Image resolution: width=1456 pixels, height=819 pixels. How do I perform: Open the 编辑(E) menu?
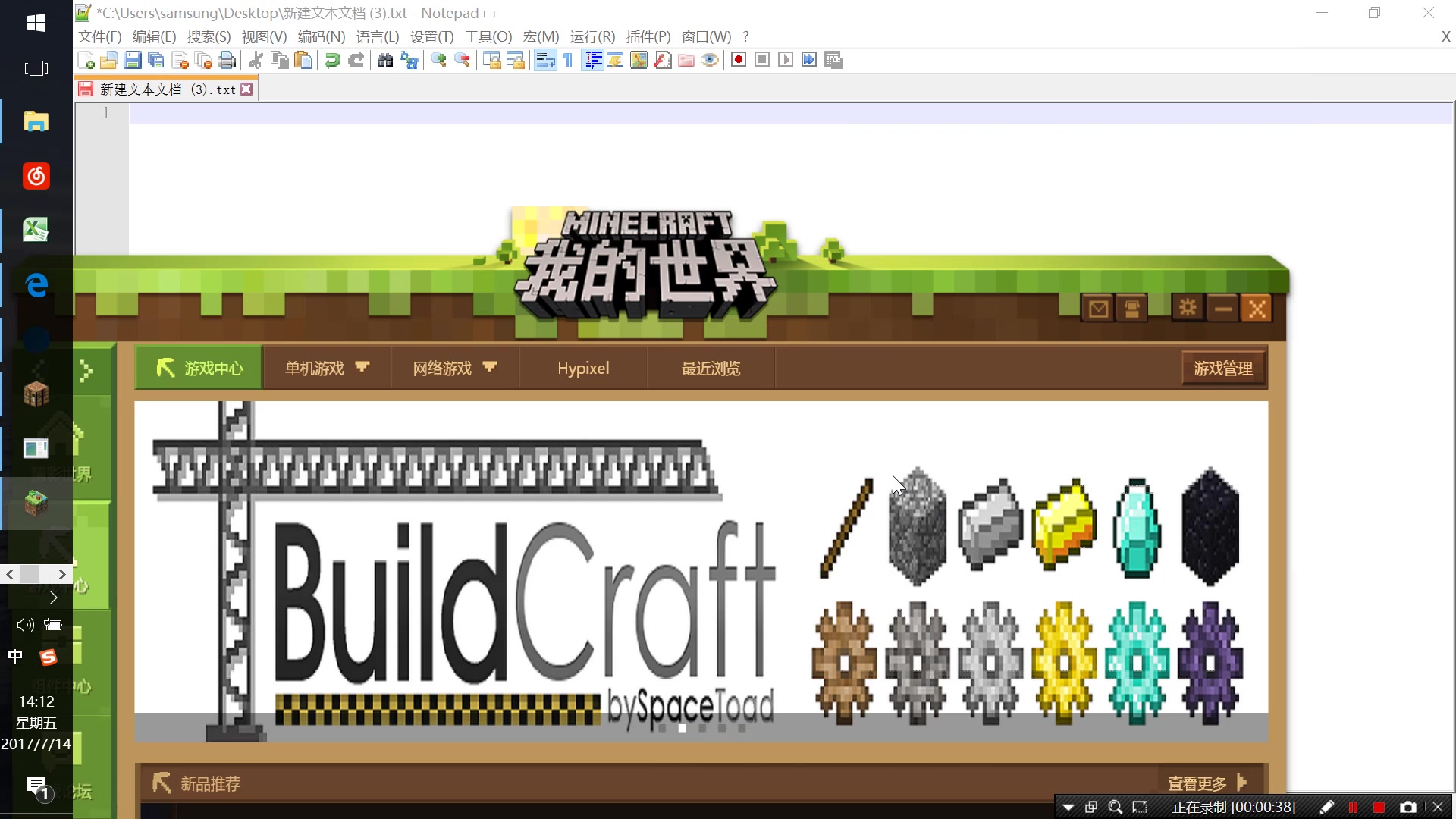154,36
